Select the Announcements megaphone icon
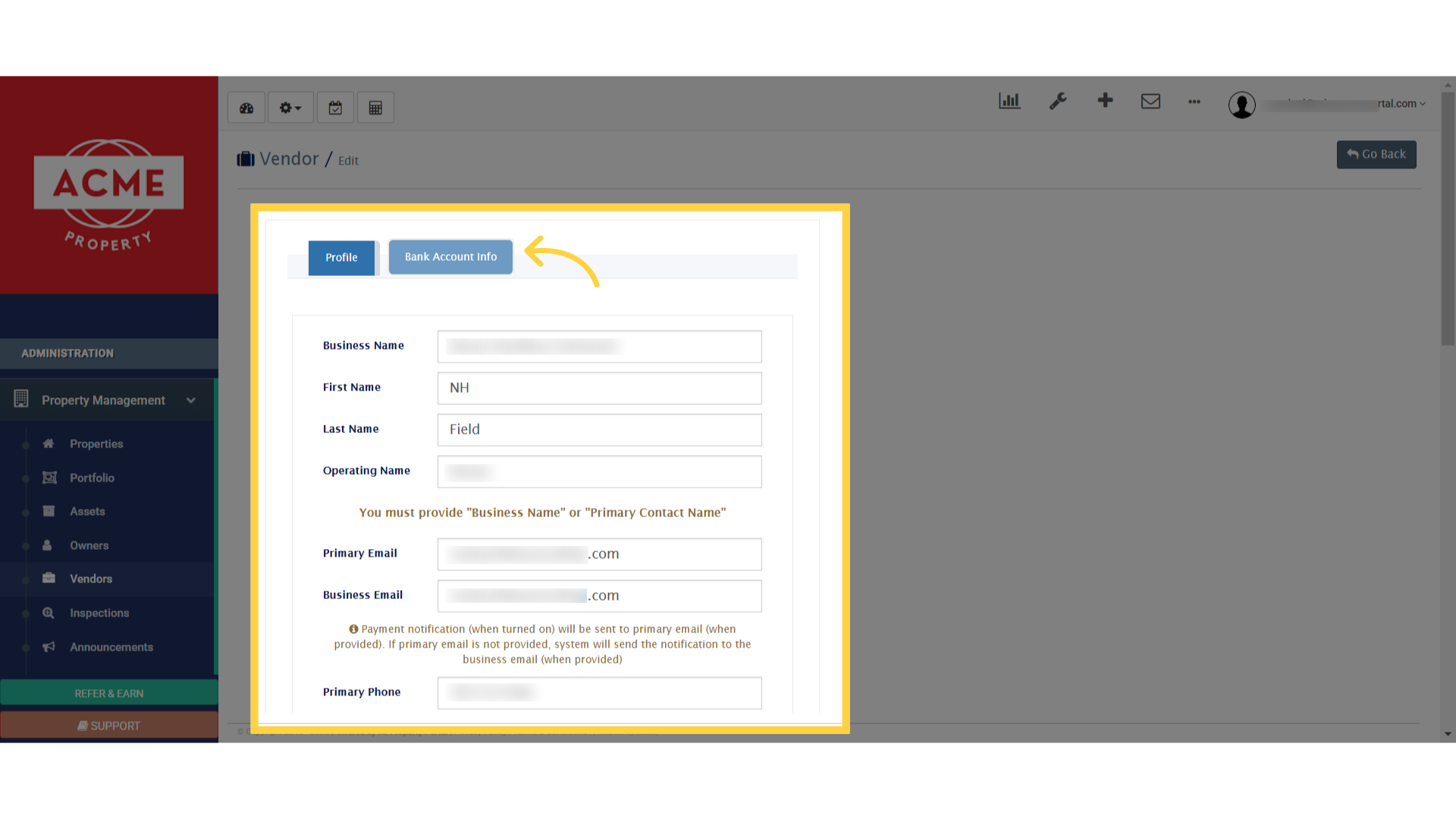 pos(49,647)
